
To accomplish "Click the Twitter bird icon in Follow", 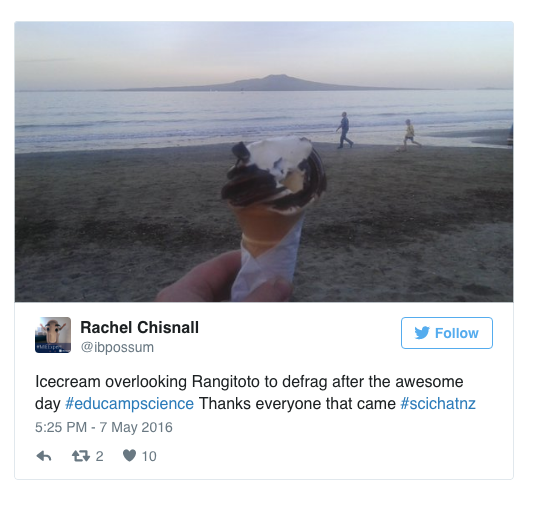I will [x=422, y=333].
